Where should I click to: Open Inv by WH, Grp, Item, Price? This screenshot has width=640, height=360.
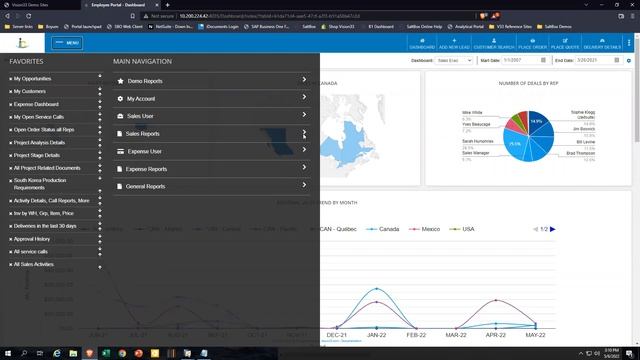point(44,213)
